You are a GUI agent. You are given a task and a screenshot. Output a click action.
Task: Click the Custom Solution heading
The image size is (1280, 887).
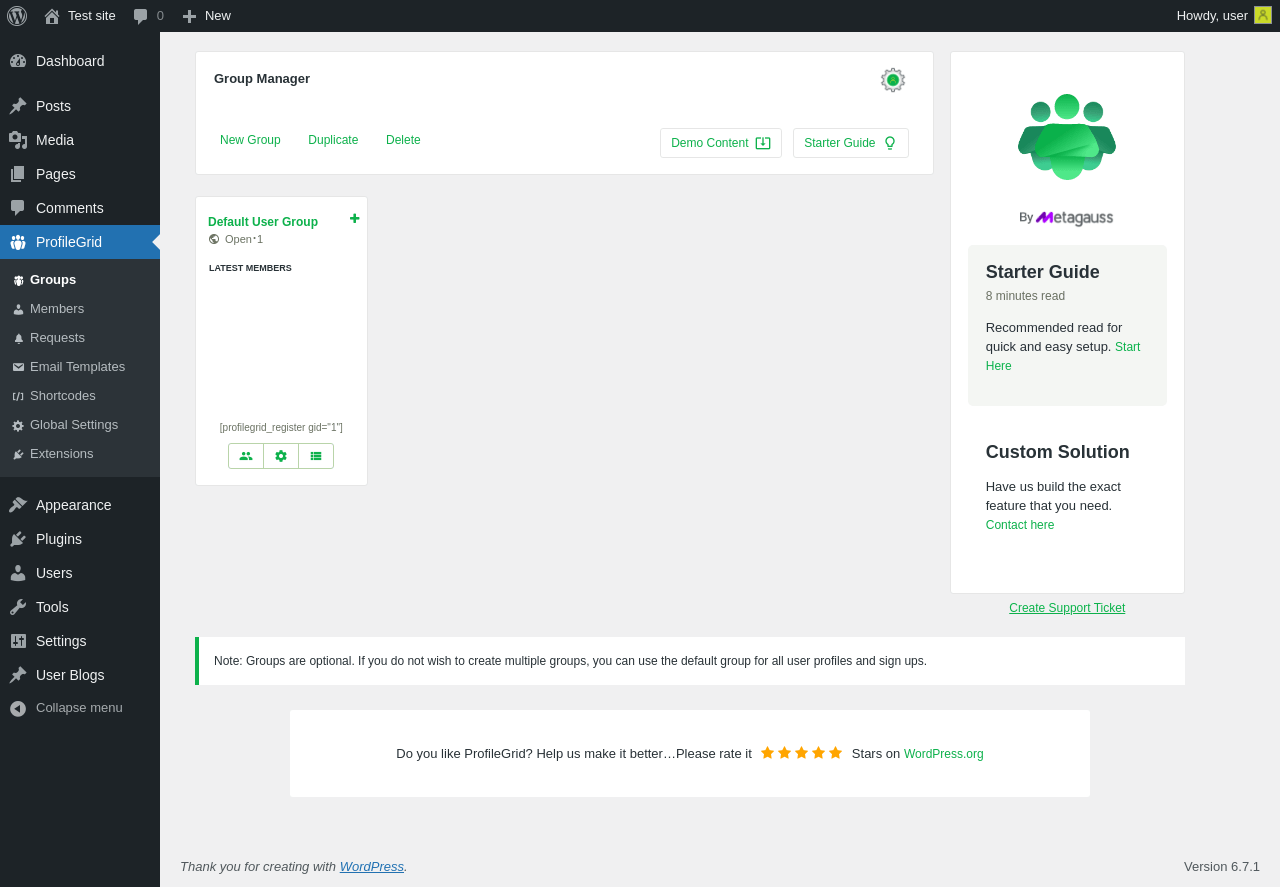click(x=1058, y=452)
